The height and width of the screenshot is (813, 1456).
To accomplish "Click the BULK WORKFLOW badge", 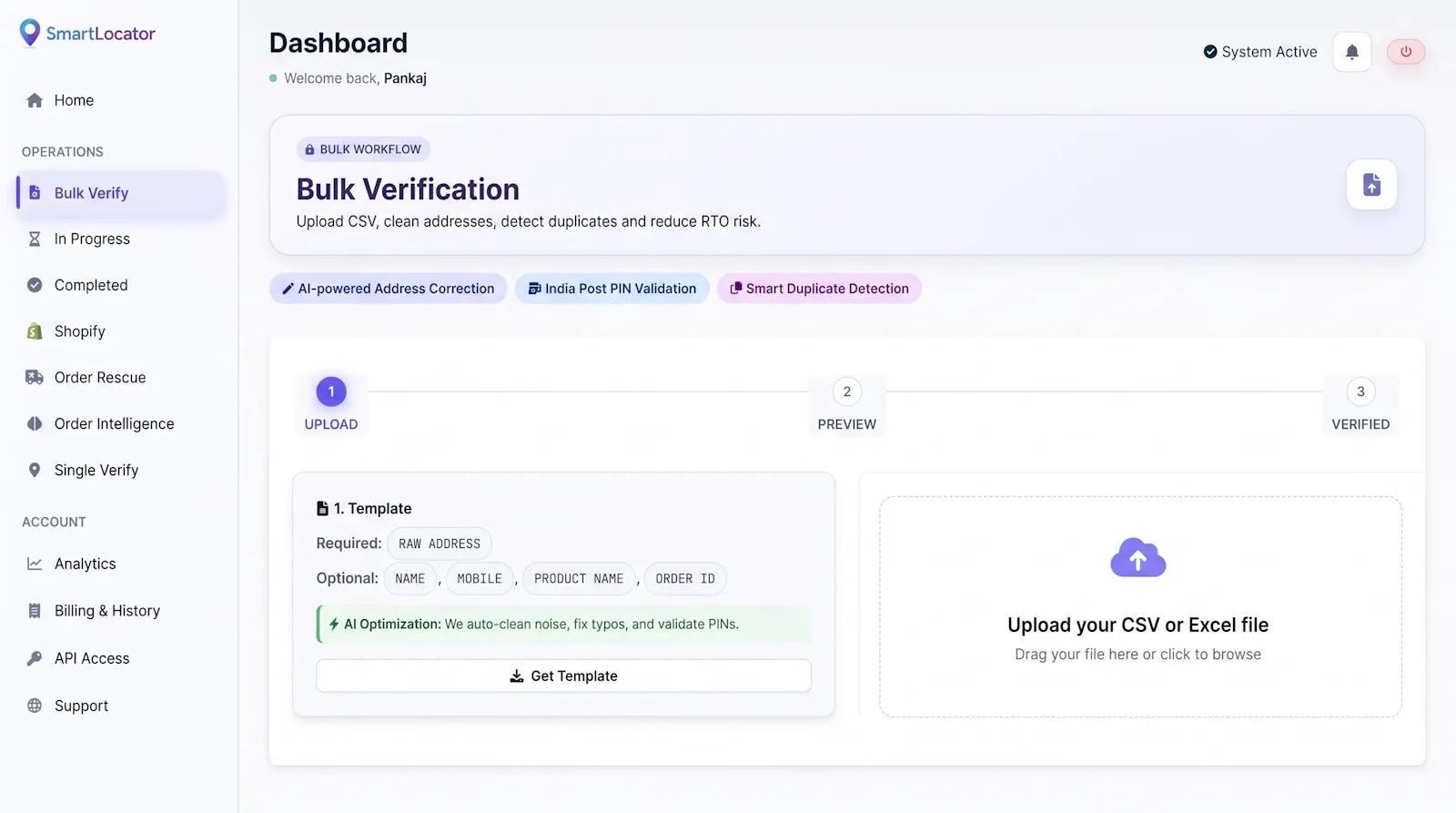I will click(363, 149).
